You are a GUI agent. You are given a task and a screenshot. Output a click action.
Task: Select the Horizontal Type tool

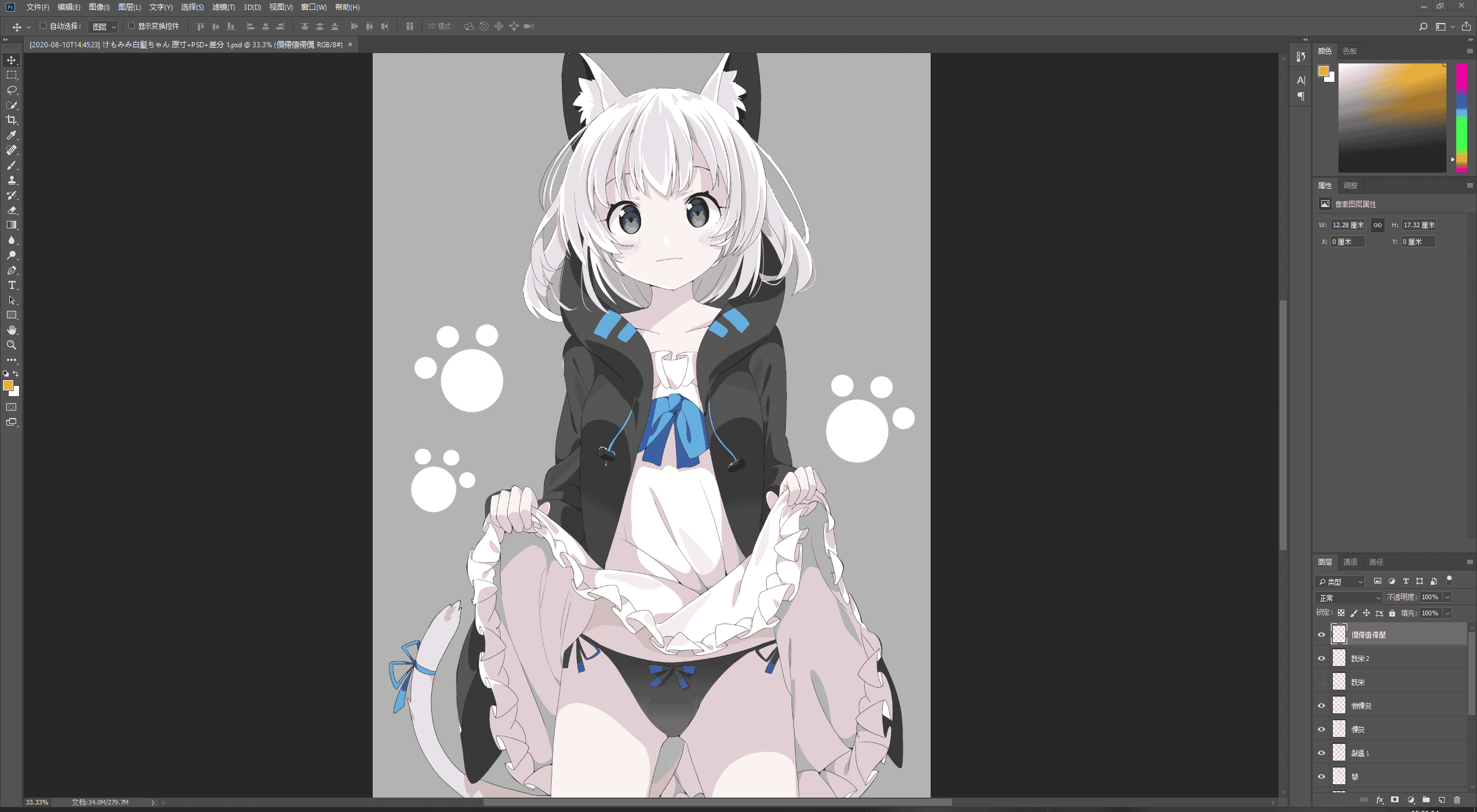coord(12,285)
